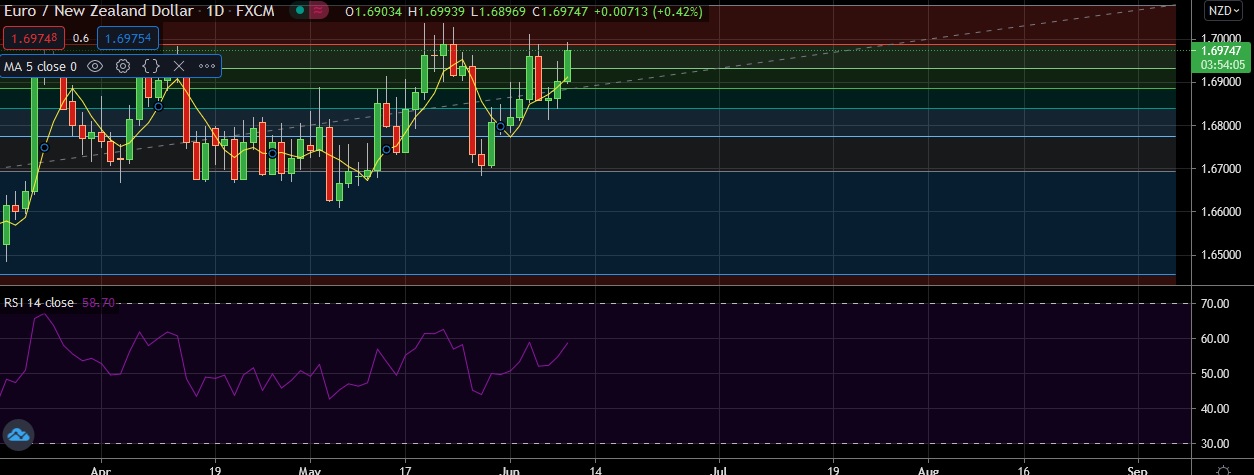The width and height of the screenshot is (1254, 475).
Task: Click the 70.00 RSI axis label
Action: [x=1216, y=304]
